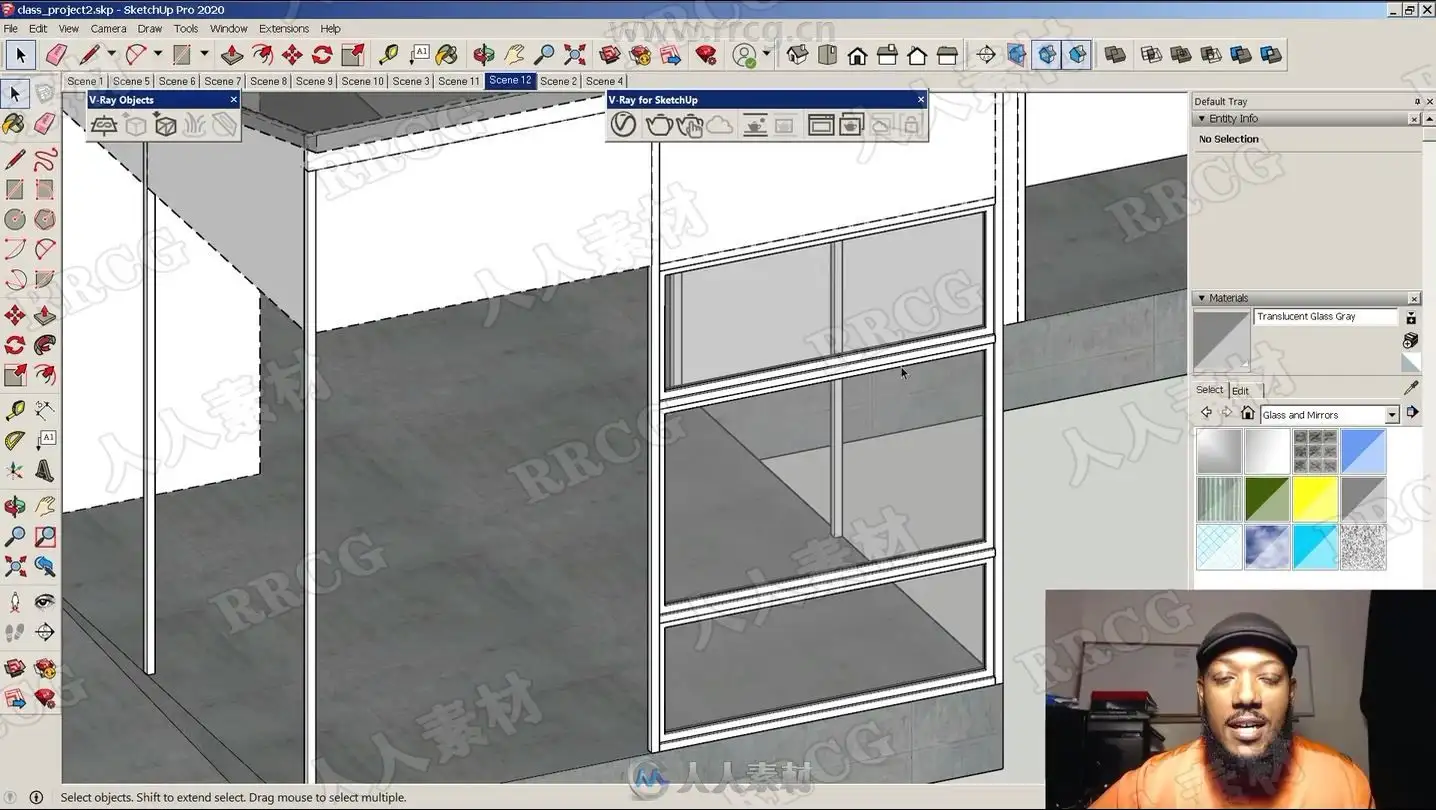Image resolution: width=1436 pixels, height=810 pixels.
Task: Pick the cyan glass material swatch
Action: coord(1314,547)
